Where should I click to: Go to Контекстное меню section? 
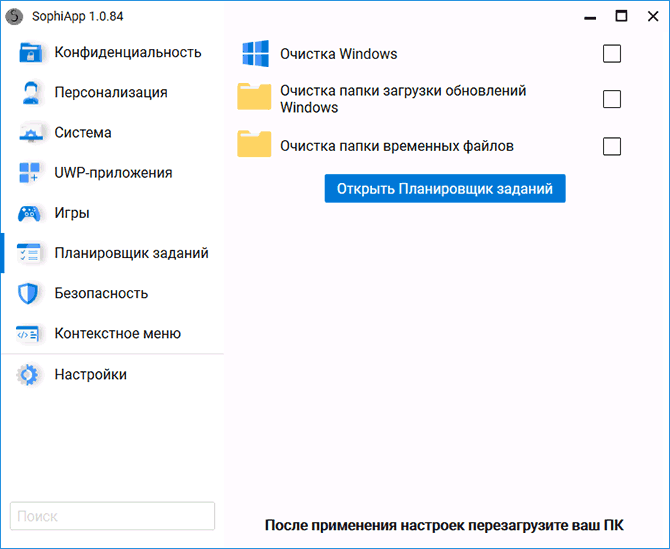point(113,334)
